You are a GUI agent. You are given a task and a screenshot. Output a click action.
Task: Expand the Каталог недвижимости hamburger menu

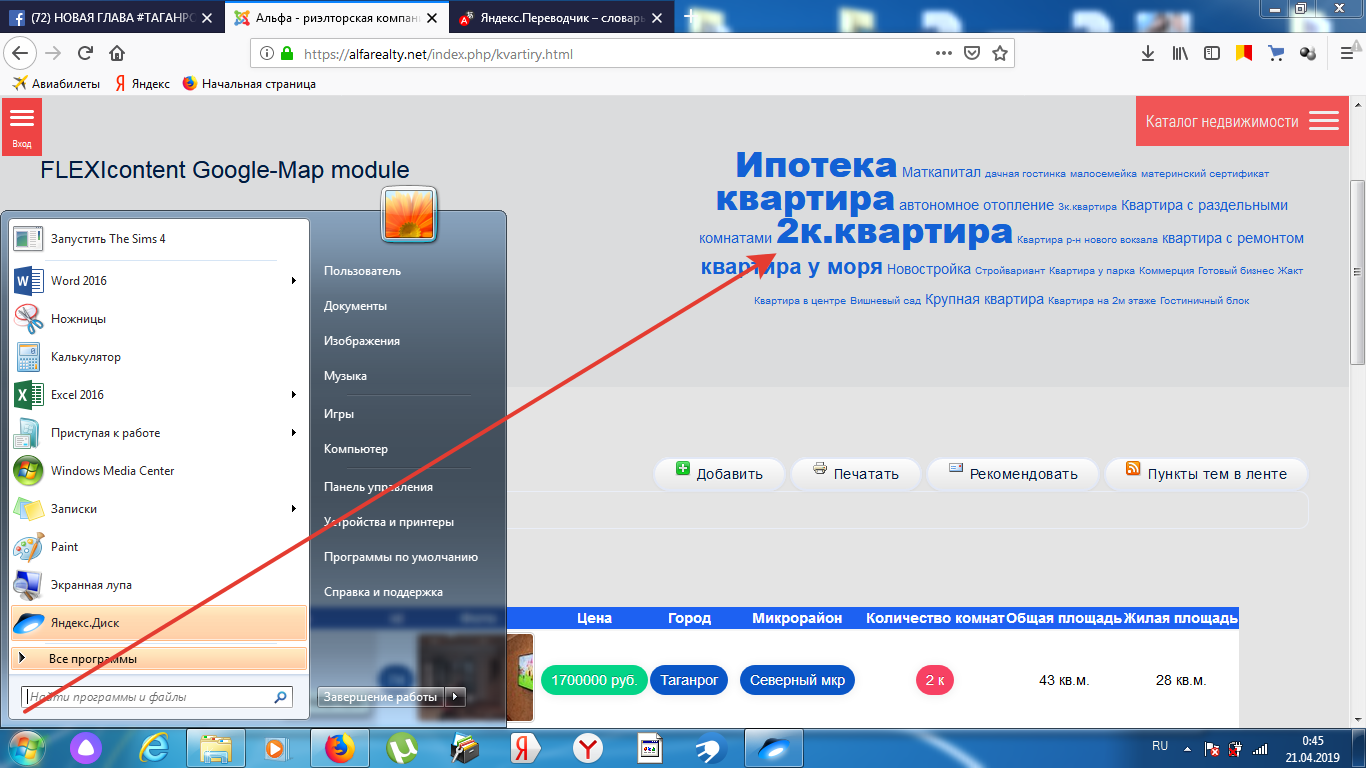click(1323, 122)
